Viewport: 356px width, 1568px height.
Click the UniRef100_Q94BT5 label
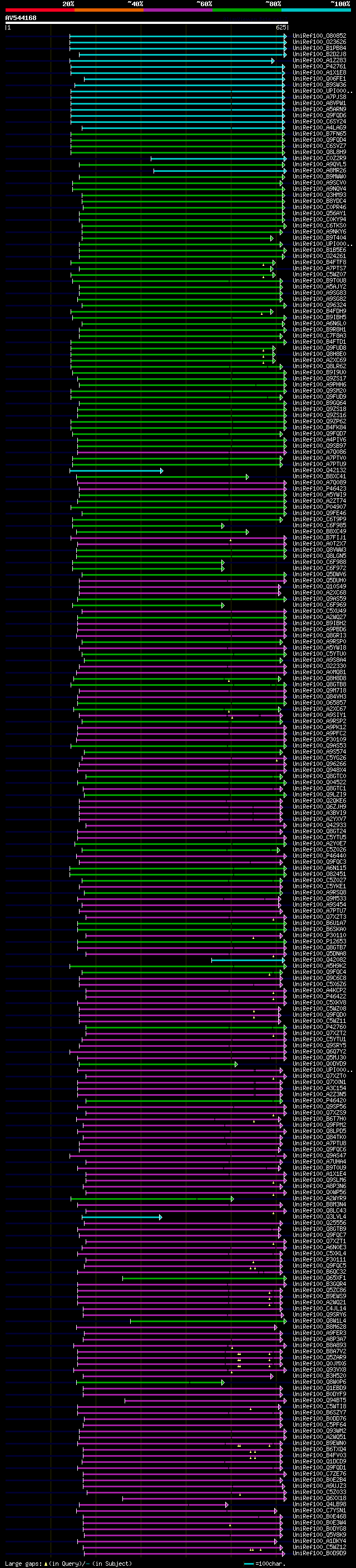tap(319, 1401)
